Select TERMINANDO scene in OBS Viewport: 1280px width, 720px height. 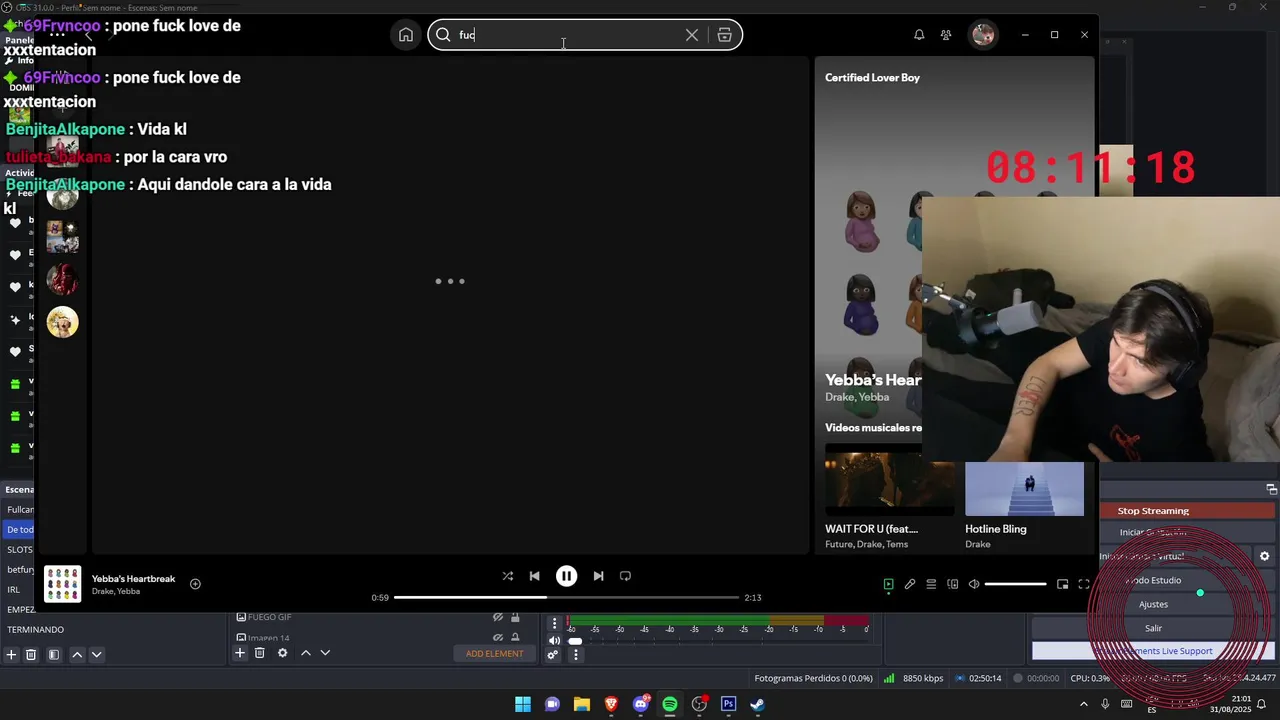(x=35, y=629)
